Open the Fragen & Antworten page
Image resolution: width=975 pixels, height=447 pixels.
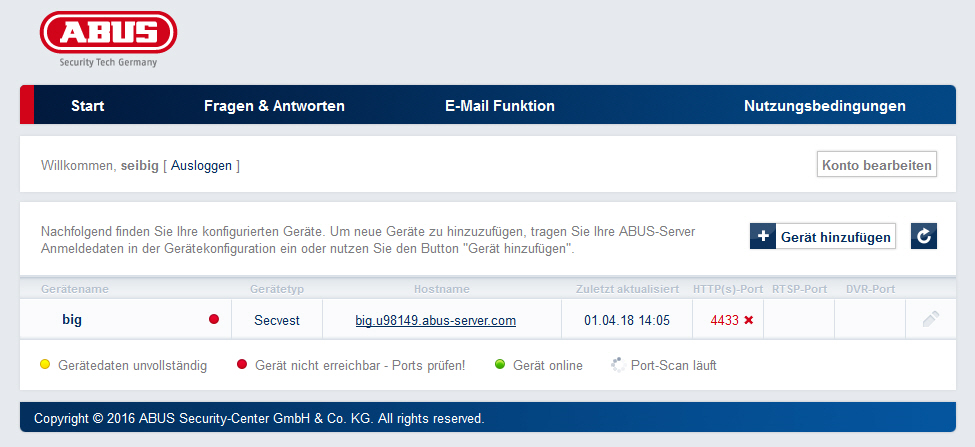coord(274,106)
